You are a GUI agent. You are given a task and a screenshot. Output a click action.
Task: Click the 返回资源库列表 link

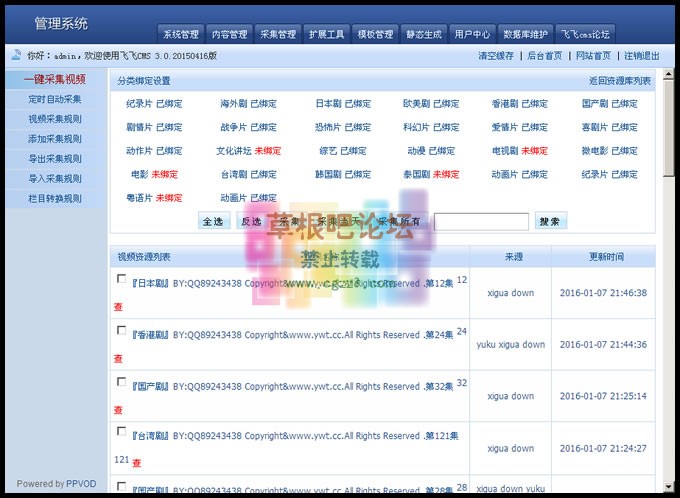[620, 81]
